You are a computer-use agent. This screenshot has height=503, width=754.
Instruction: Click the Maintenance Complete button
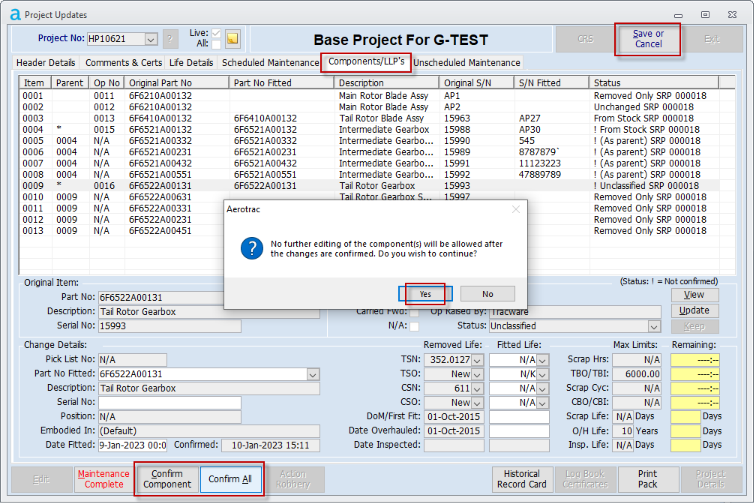tap(103, 479)
